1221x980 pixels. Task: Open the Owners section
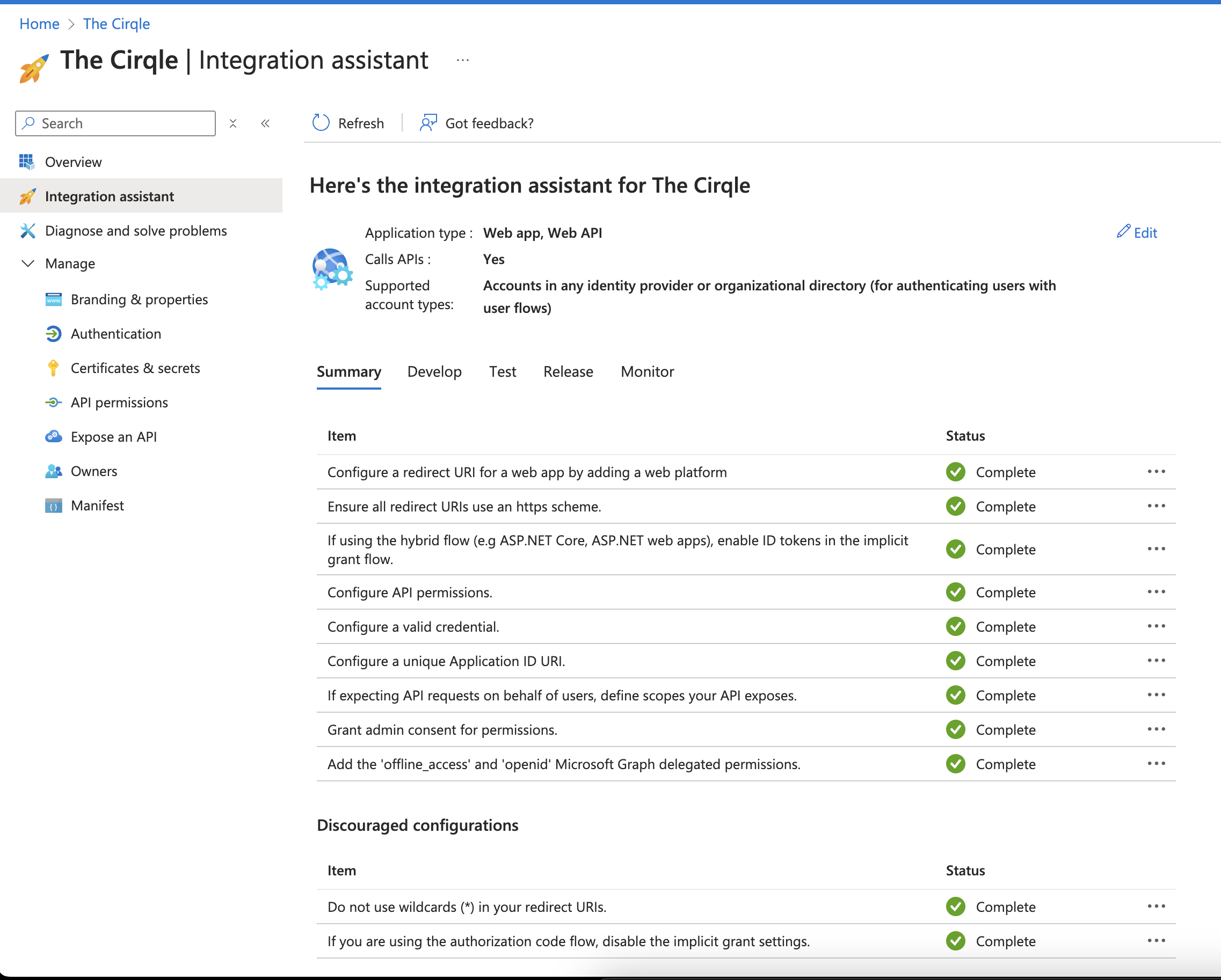(94, 471)
